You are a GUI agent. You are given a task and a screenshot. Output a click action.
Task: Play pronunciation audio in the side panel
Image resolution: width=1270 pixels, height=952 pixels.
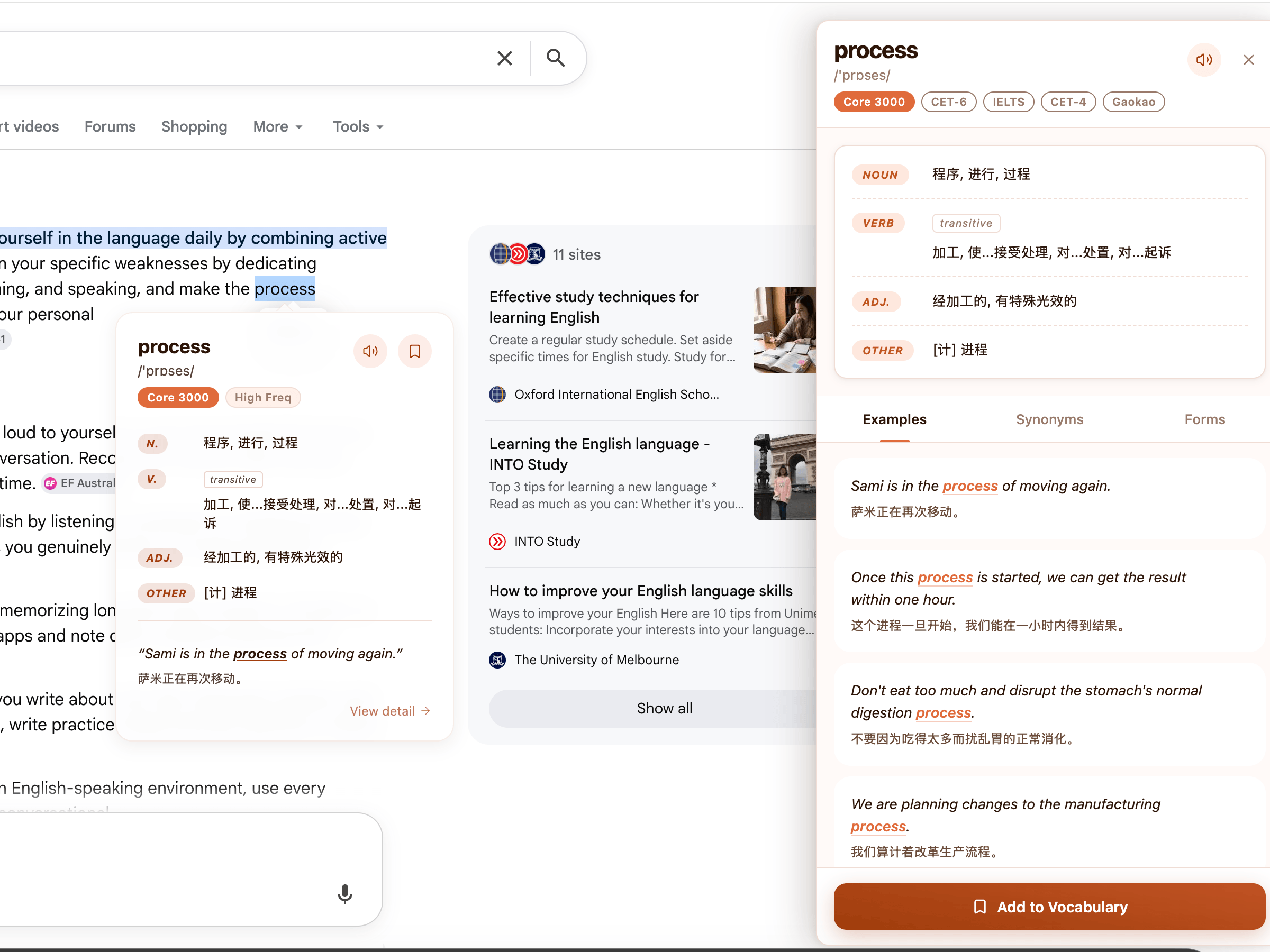pos(1204,60)
